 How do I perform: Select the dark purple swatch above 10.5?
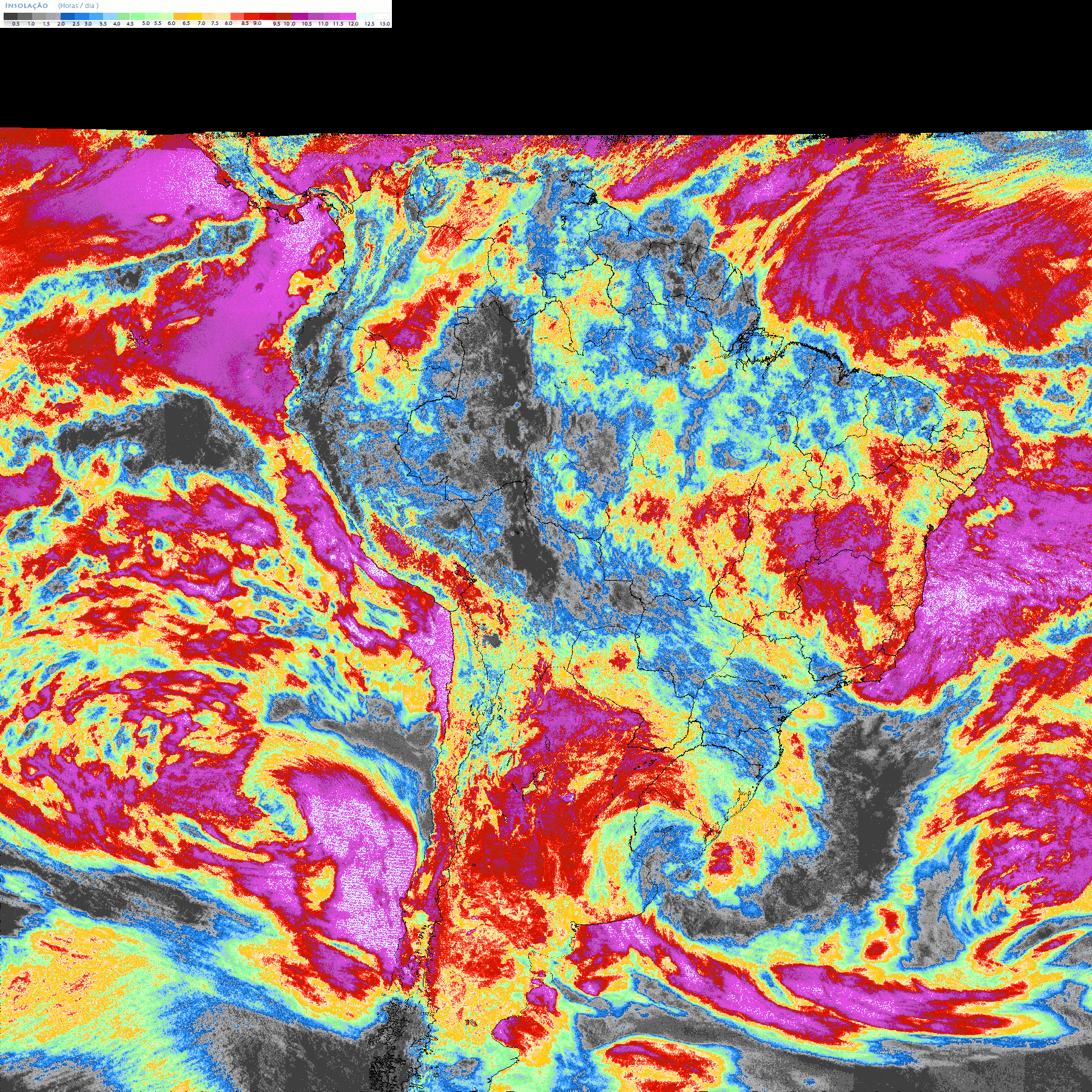click(300, 16)
